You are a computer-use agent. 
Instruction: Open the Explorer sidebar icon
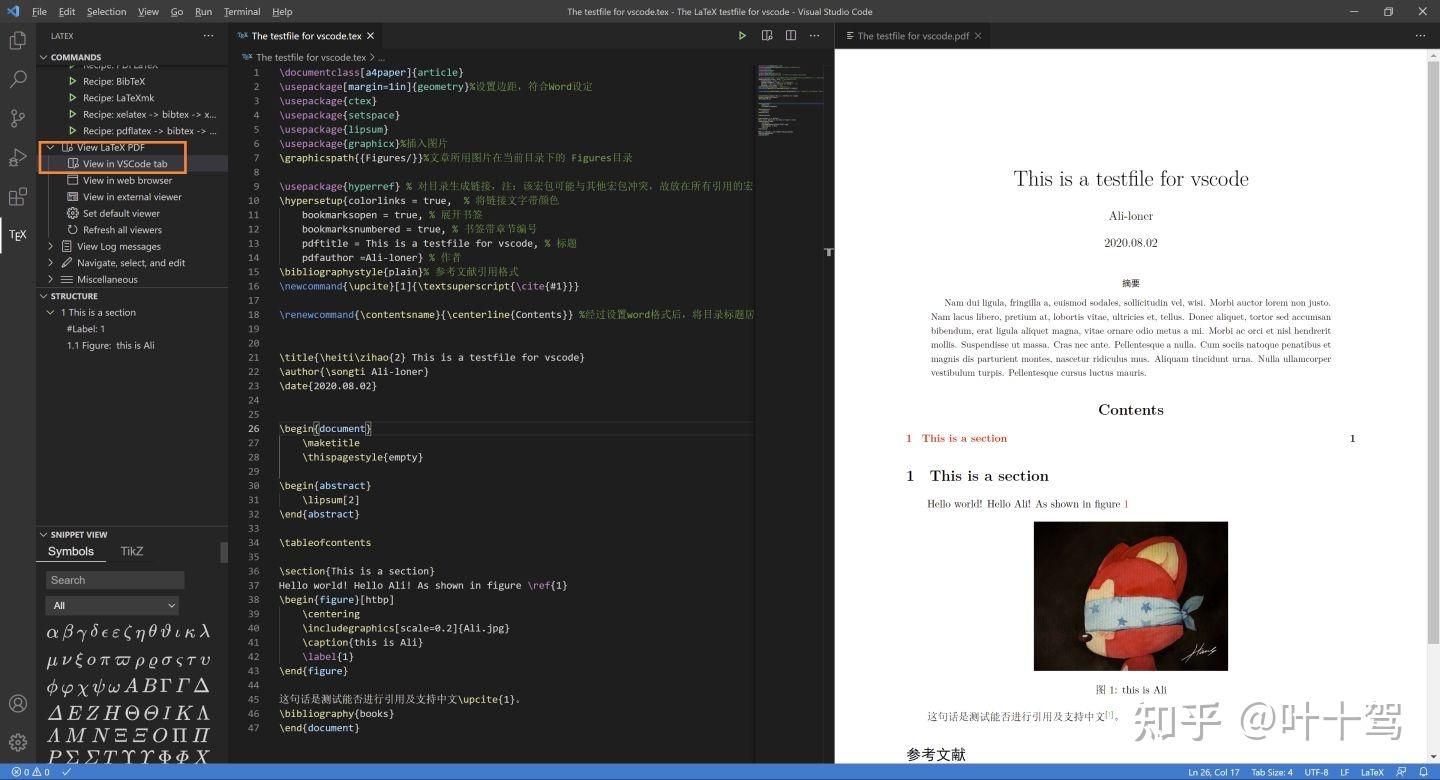[16, 40]
